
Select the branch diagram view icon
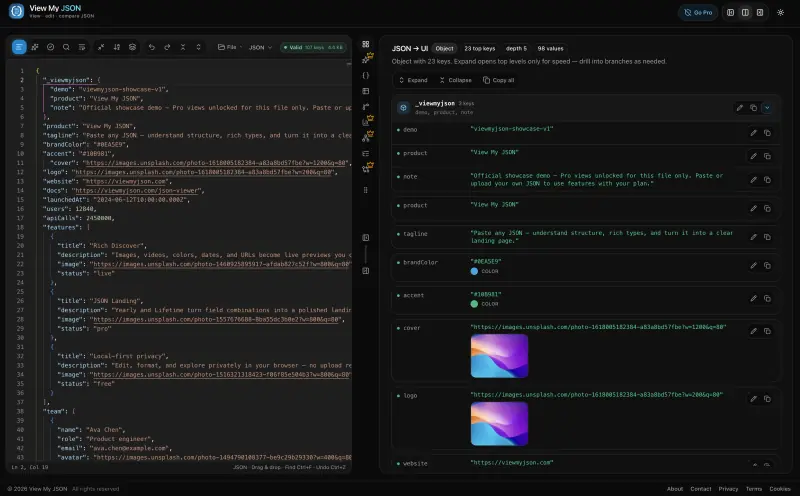pyautogui.click(x=366, y=107)
